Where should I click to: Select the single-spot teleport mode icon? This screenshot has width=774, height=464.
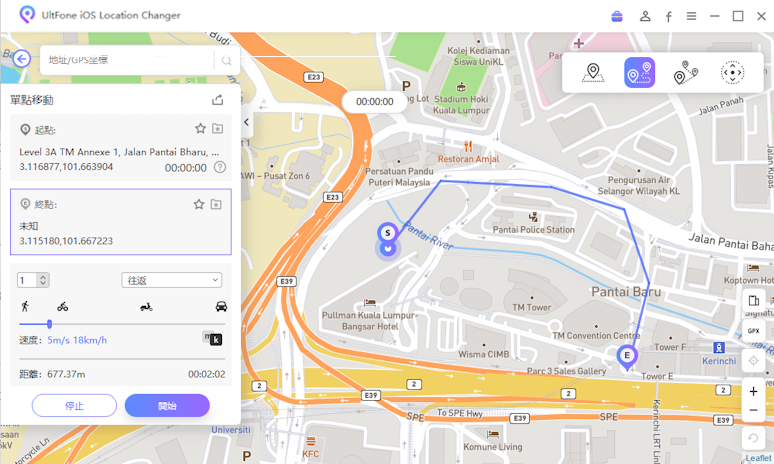[x=593, y=73]
